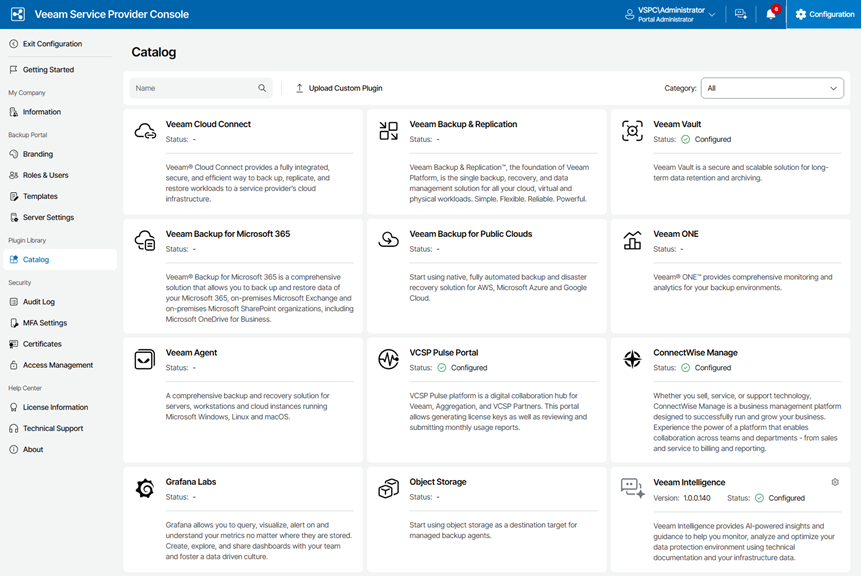
Task: Click the Configuration button in header
Action: tap(824, 14)
